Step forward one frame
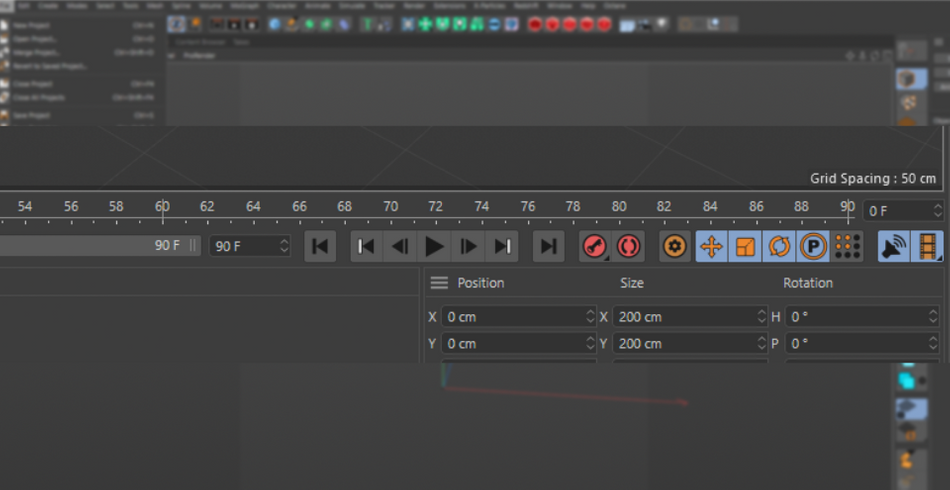Image resolution: width=950 pixels, height=490 pixels. click(468, 247)
